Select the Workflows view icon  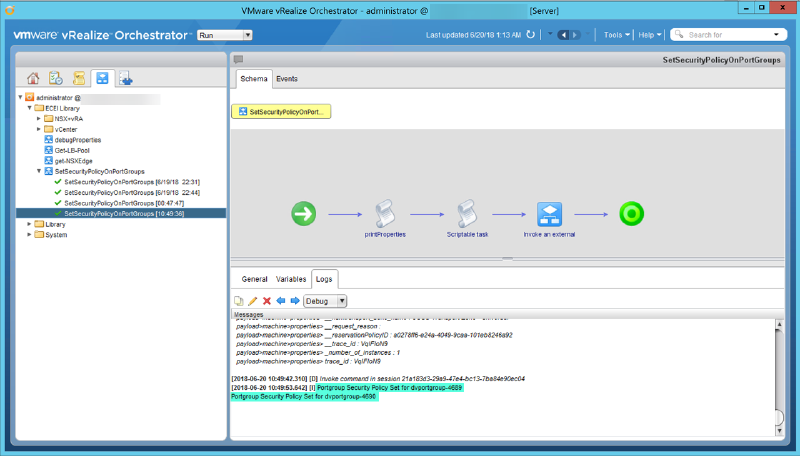click(x=103, y=78)
